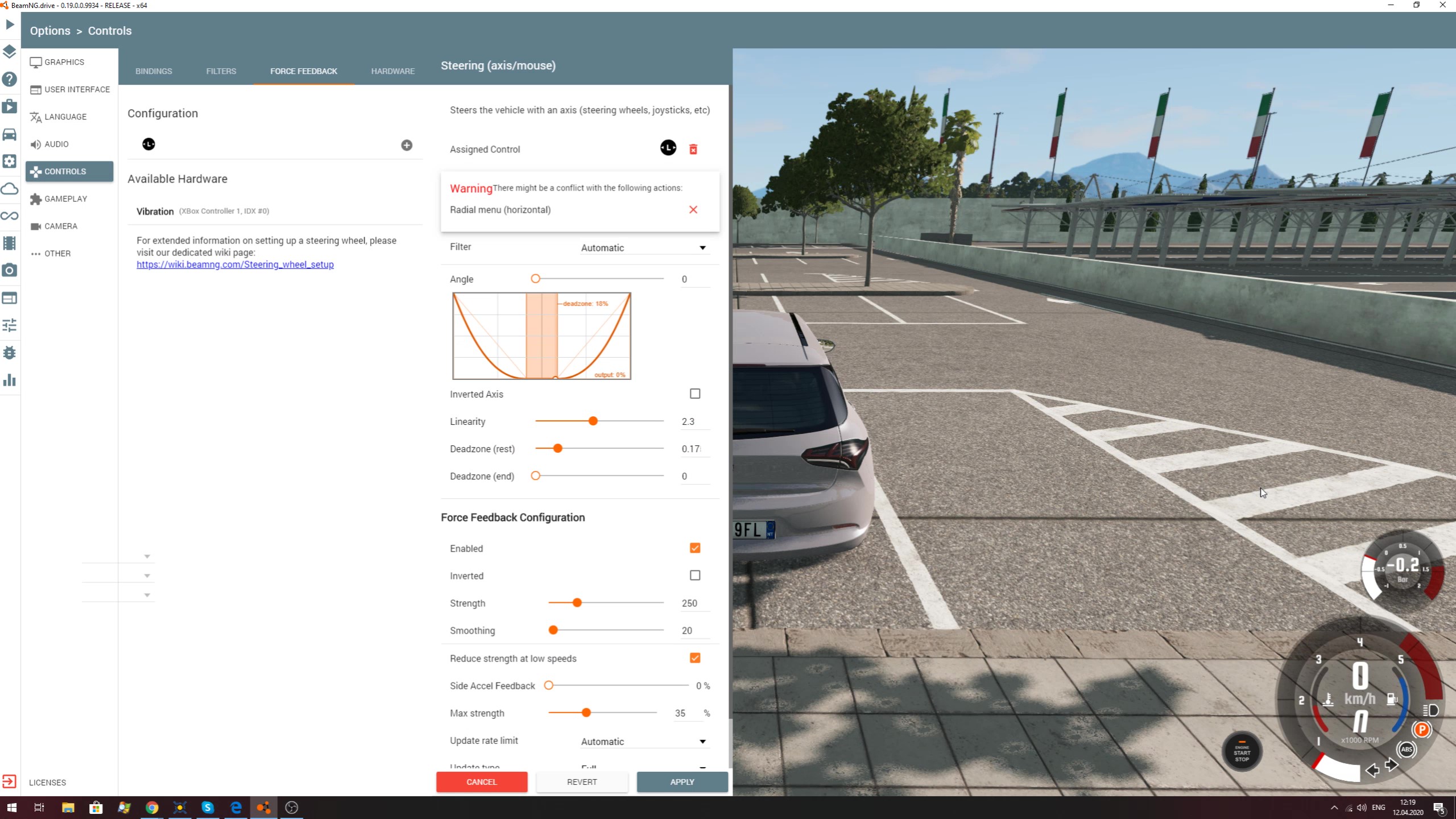Open the layers icon in left sidebar
The height and width of the screenshot is (819, 1456).
click(10, 52)
